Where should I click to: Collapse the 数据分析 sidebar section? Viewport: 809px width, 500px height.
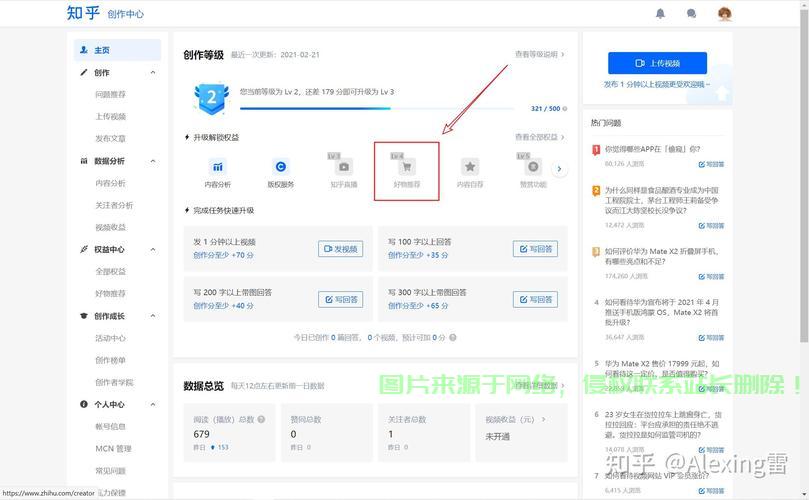point(153,161)
